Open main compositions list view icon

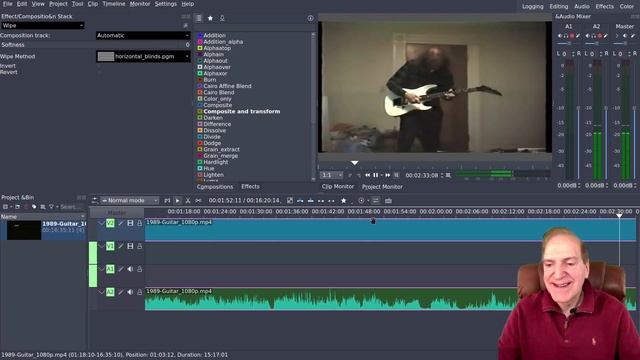tap(198, 18)
